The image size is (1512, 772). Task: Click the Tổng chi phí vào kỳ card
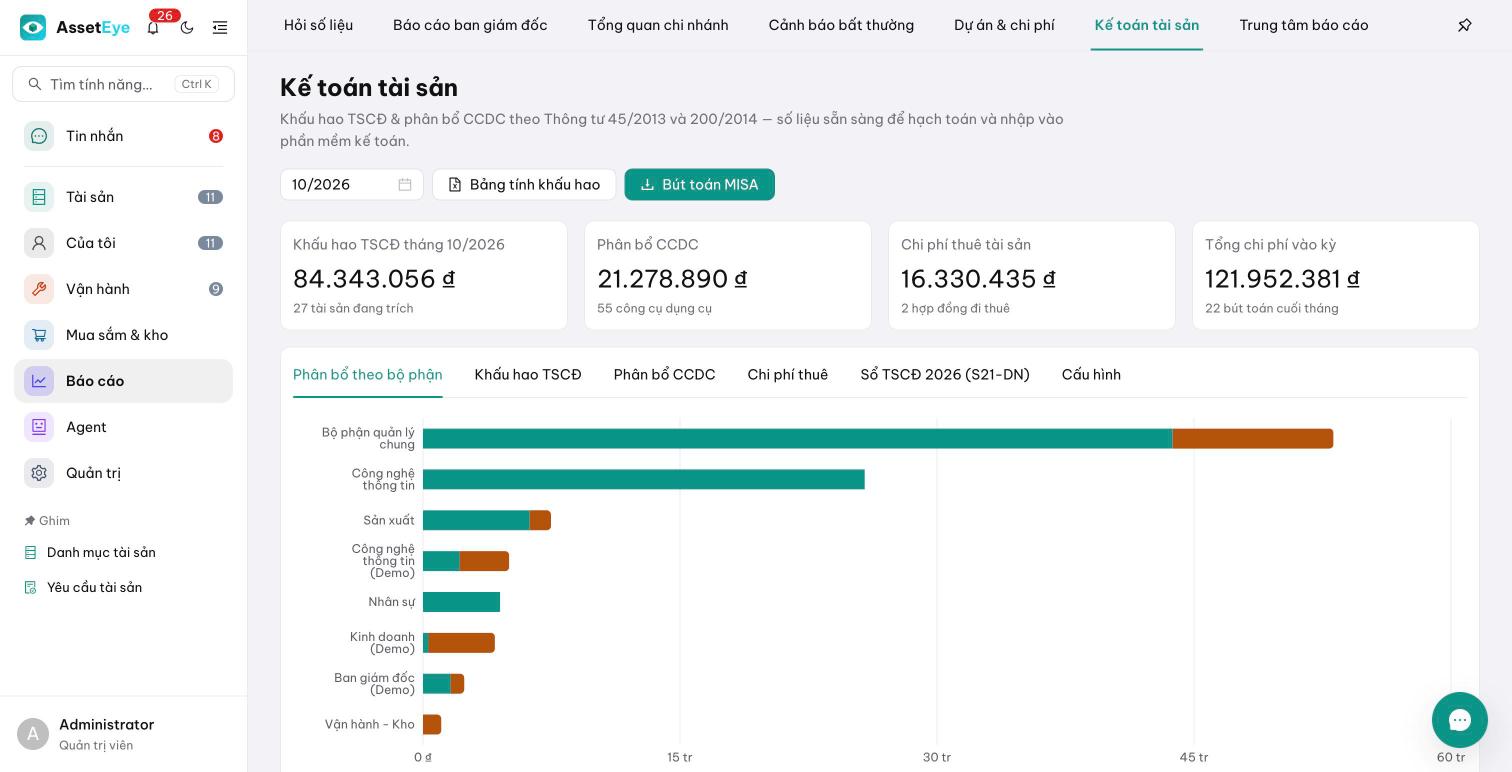coord(1336,275)
